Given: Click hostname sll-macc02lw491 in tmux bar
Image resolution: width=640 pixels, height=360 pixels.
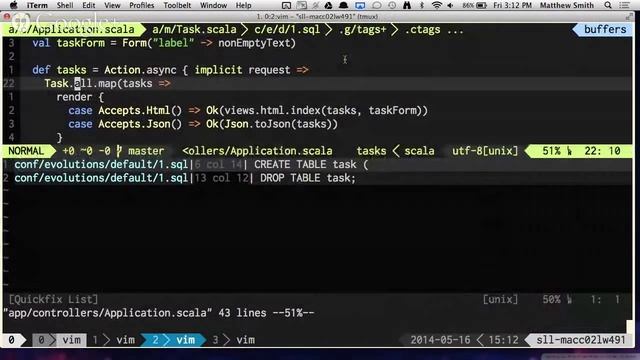Looking at the screenshot, I should (x=580, y=340).
